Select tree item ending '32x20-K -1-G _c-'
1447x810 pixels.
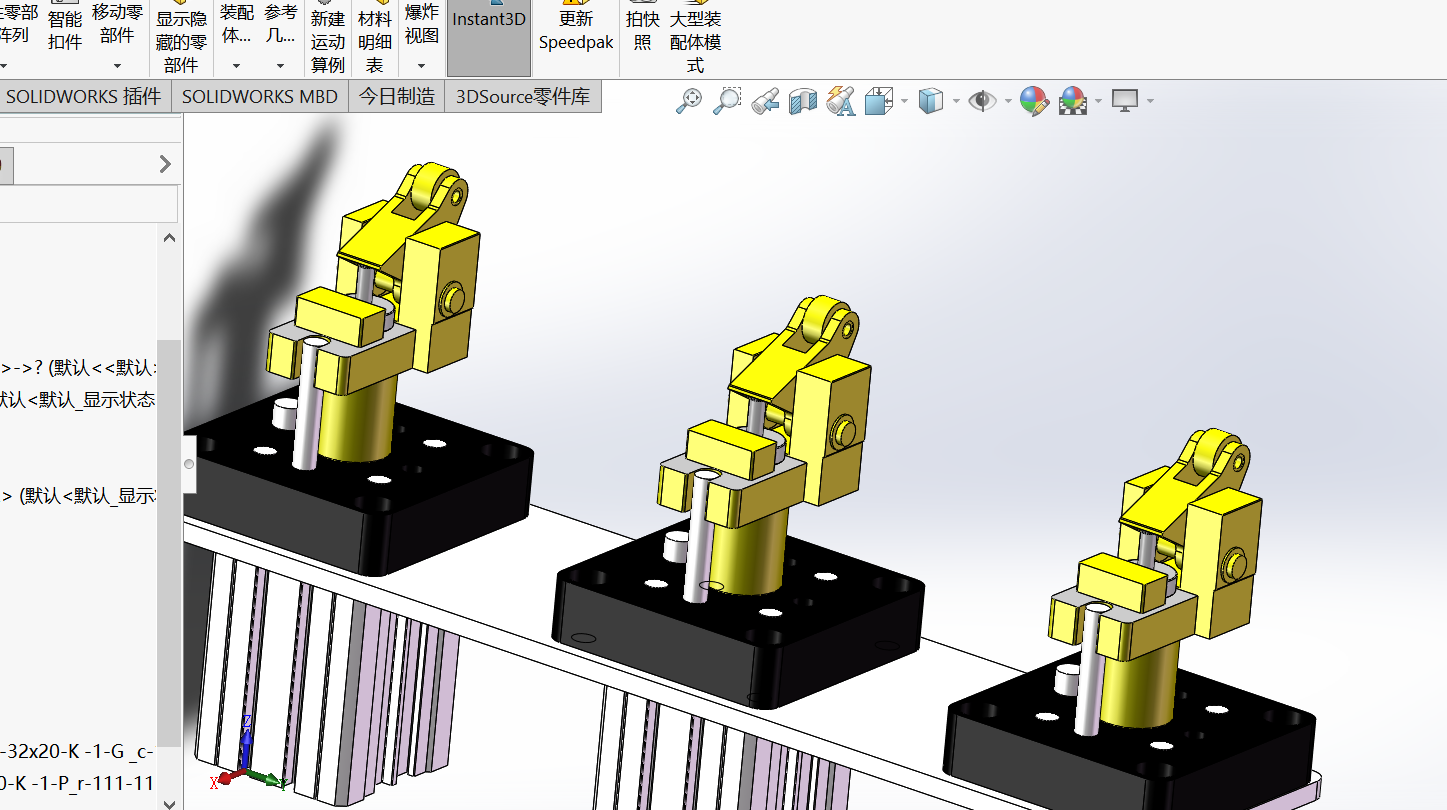coord(78,751)
